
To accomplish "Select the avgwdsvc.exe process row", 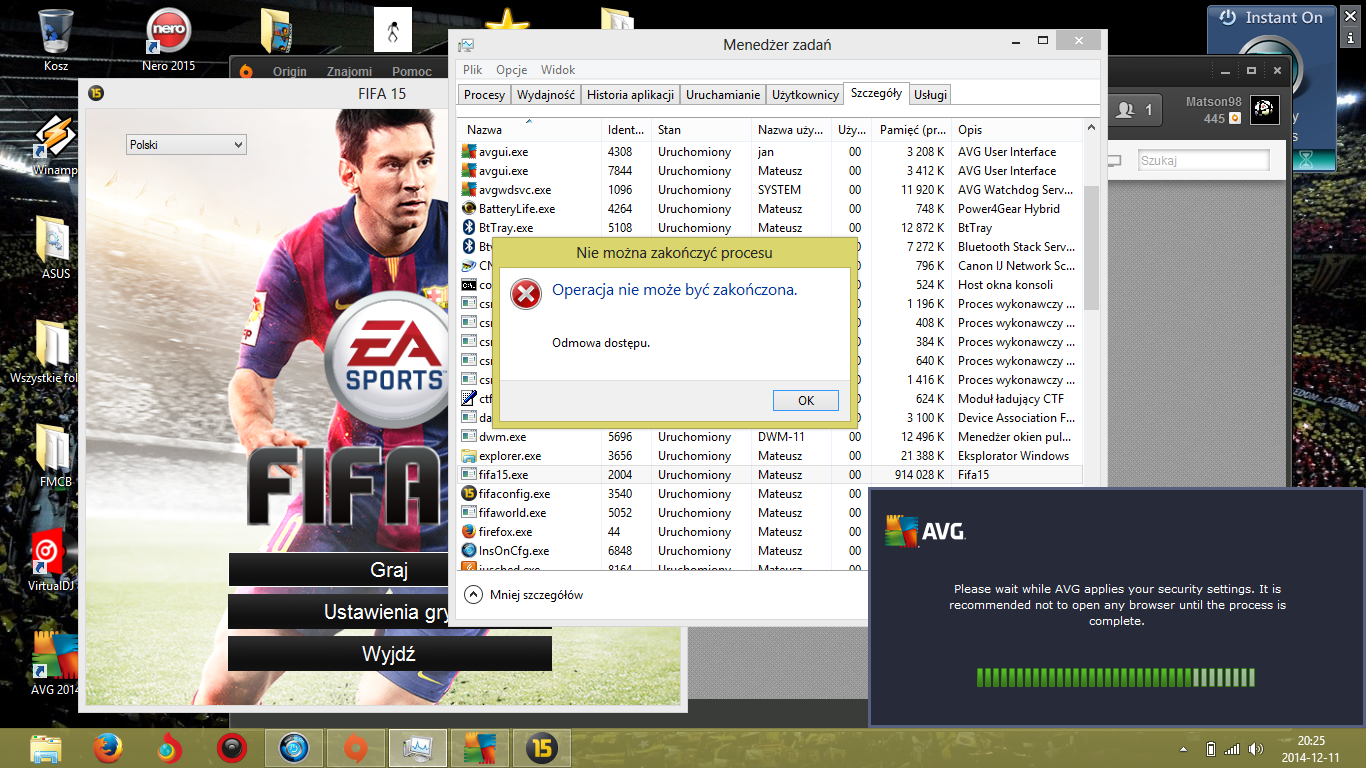I will coord(770,190).
